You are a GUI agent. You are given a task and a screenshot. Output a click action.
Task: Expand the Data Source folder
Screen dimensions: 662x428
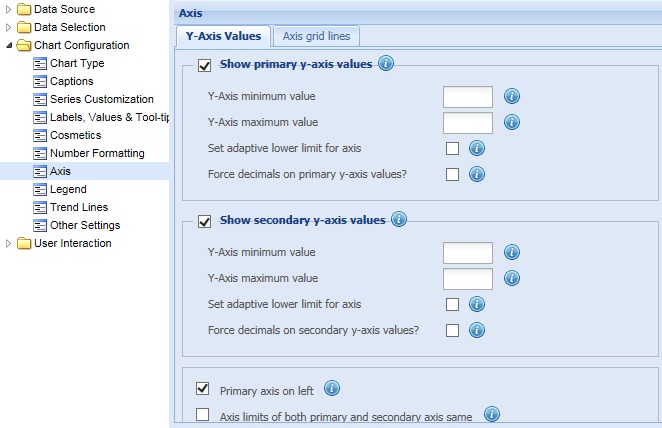click(x=8, y=9)
